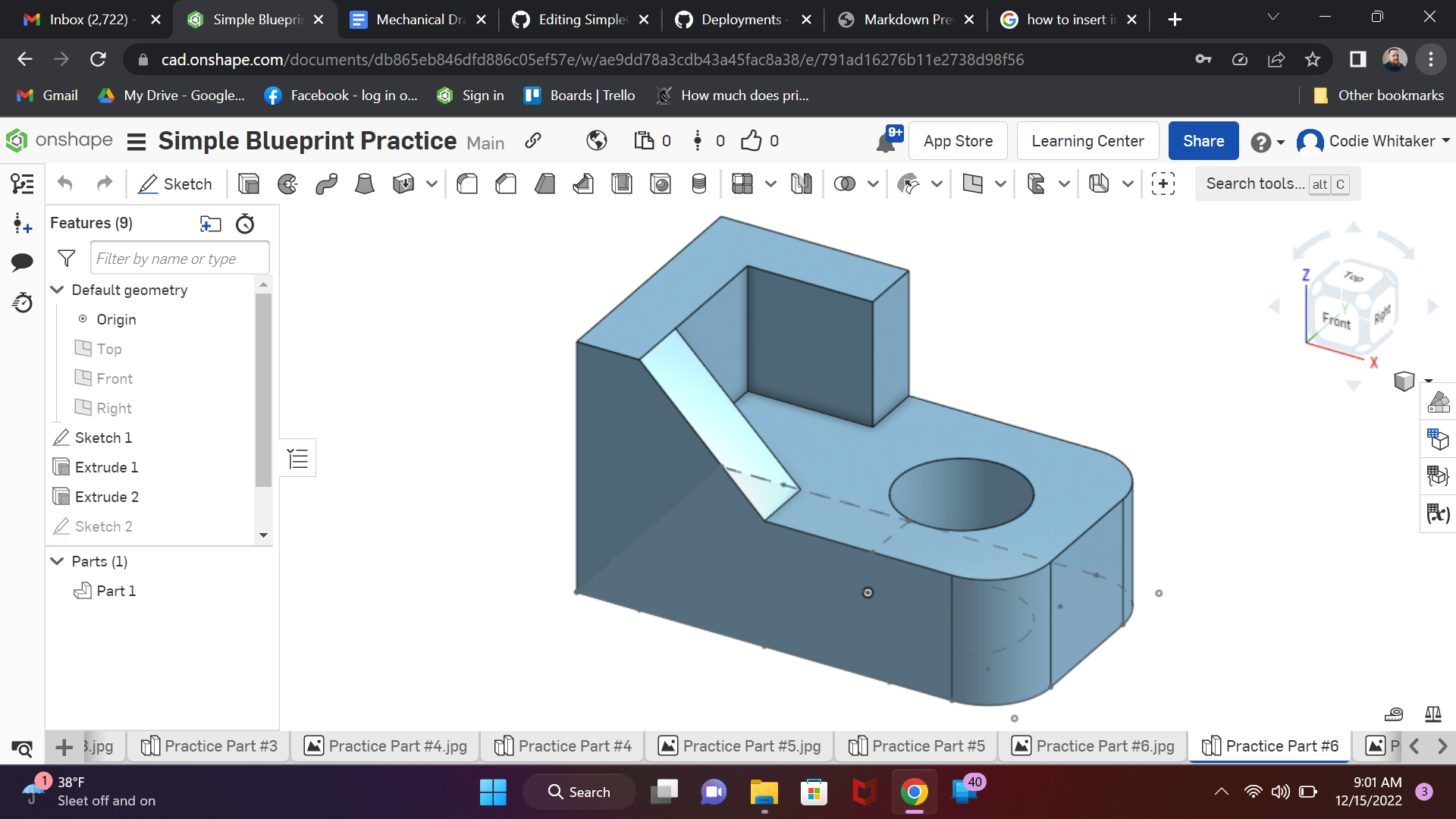
Task: Switch to the Practice Part #5 tab
Action: coord(916,746)
